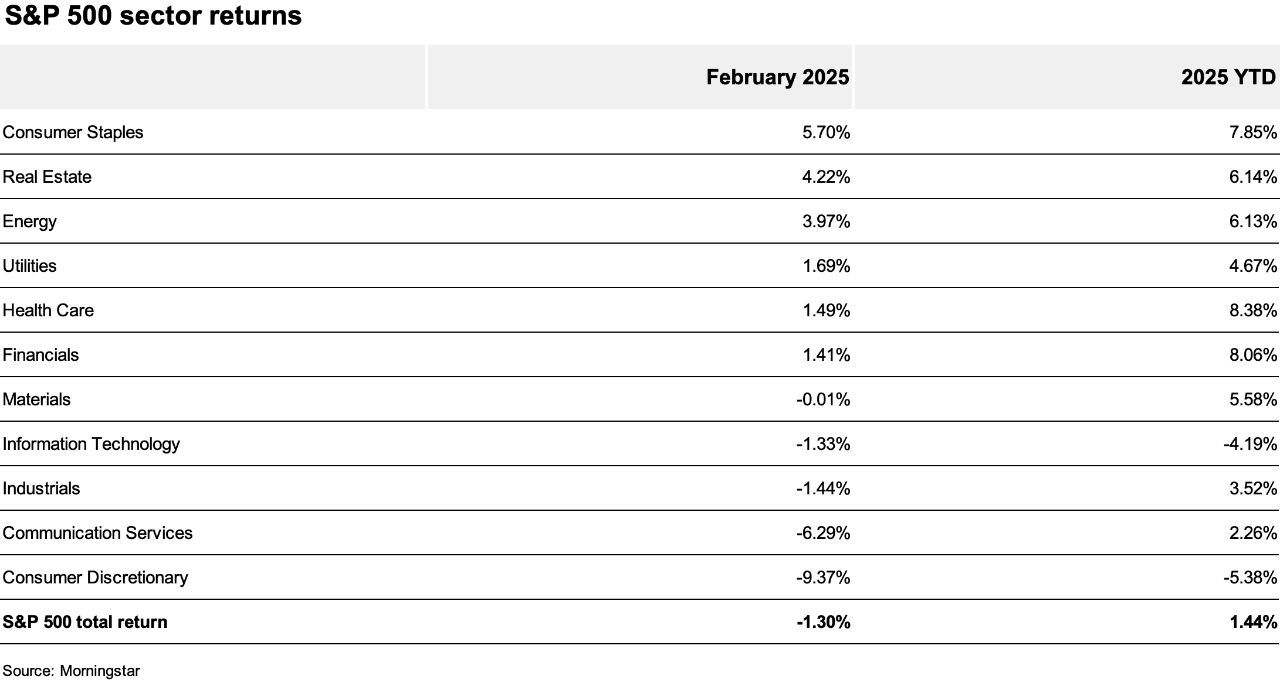Click Consumer Discretionary February value -9.37%
The image size is (1280, 683).
[x=823, y=577]
